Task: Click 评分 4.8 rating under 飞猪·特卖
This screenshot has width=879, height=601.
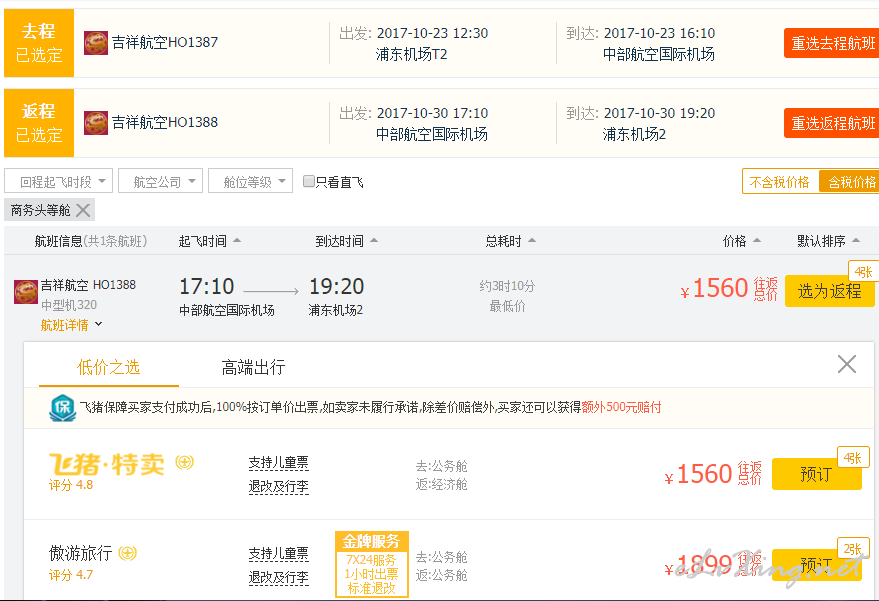Action: click(x=71, y=485)
